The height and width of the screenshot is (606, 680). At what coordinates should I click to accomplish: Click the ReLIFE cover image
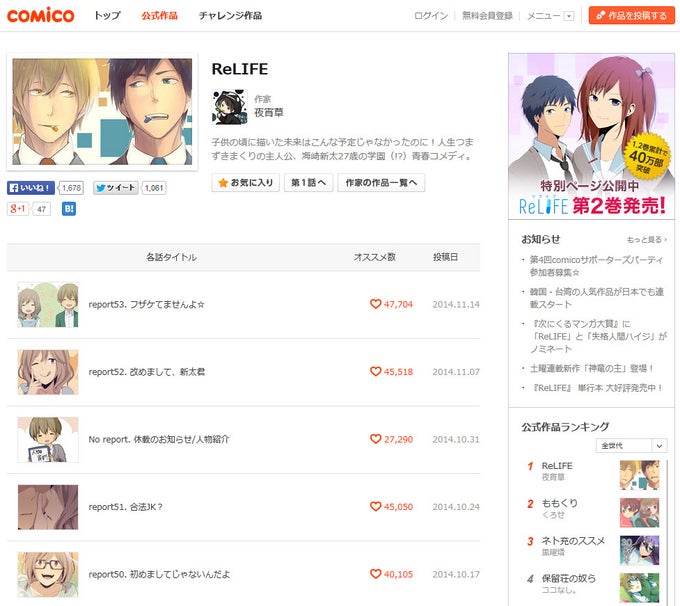coord(102,111)
